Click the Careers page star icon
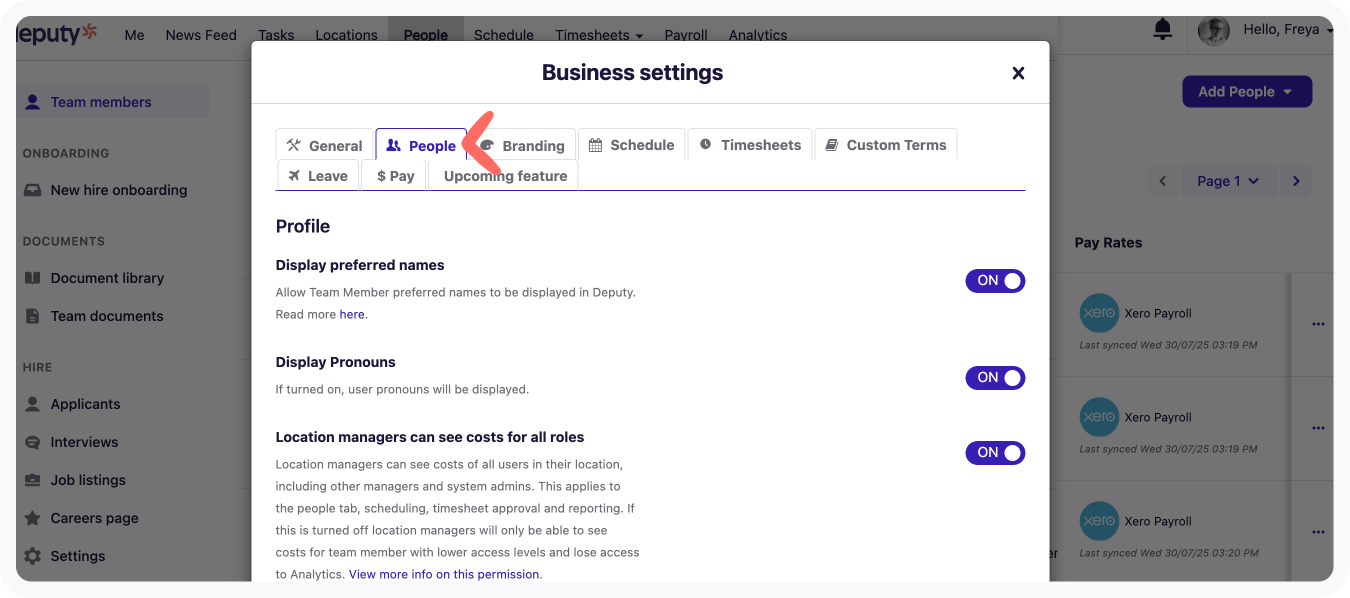This screenshot has height=598, width=1350. (x=33, y=518)
